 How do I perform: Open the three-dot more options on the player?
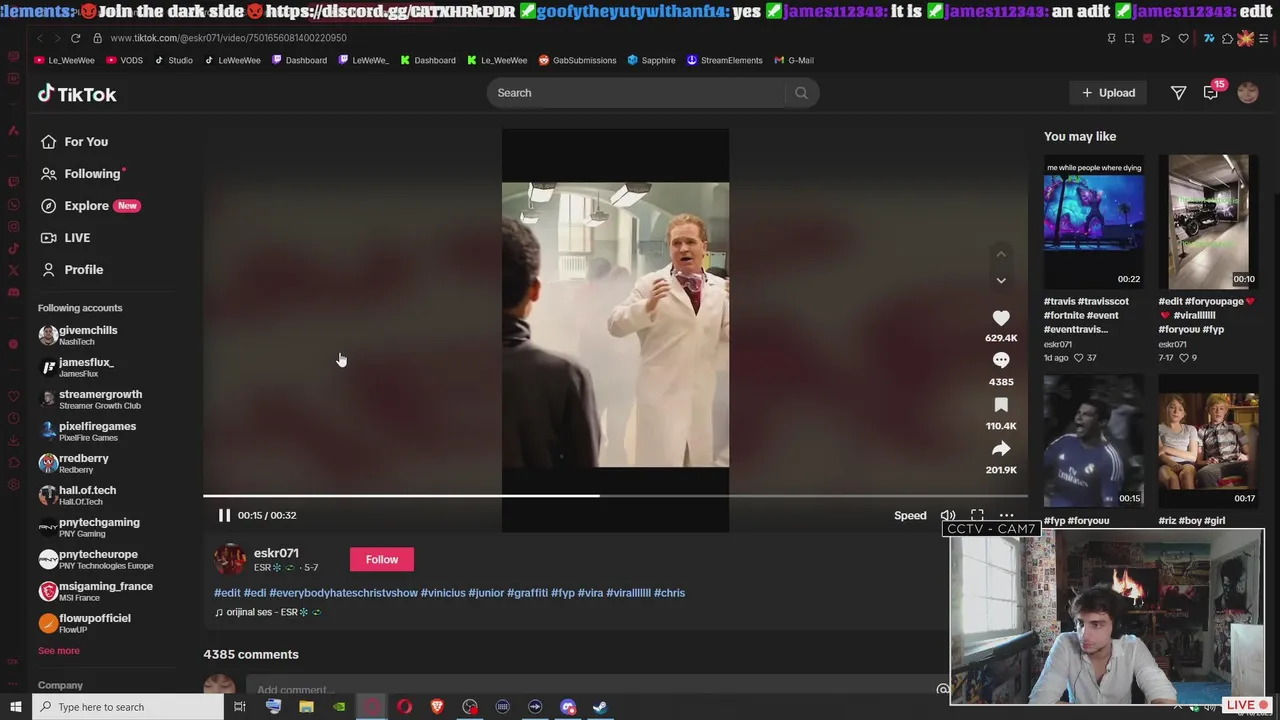(1006, 515)
